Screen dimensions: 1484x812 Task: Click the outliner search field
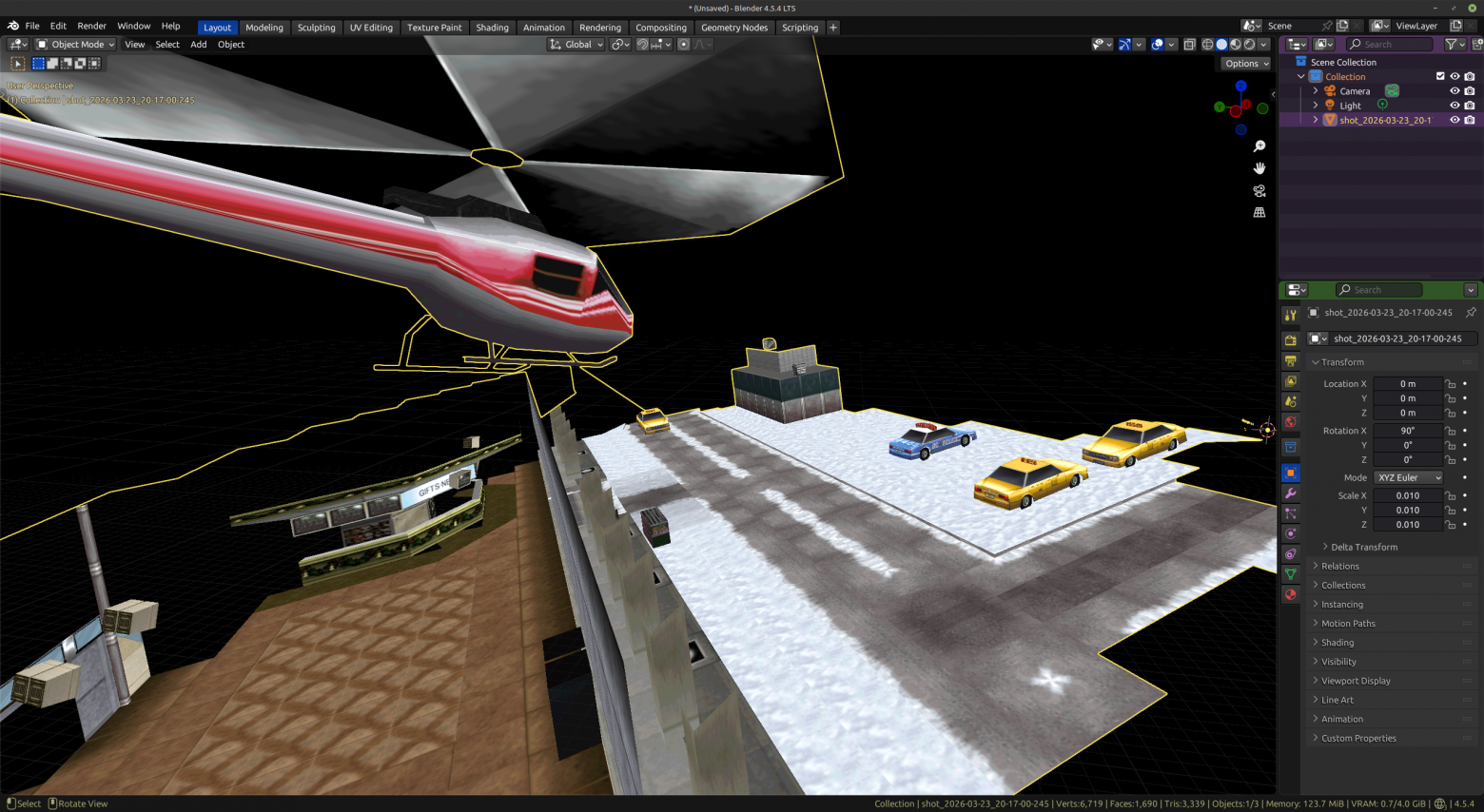pos(1389,45)
